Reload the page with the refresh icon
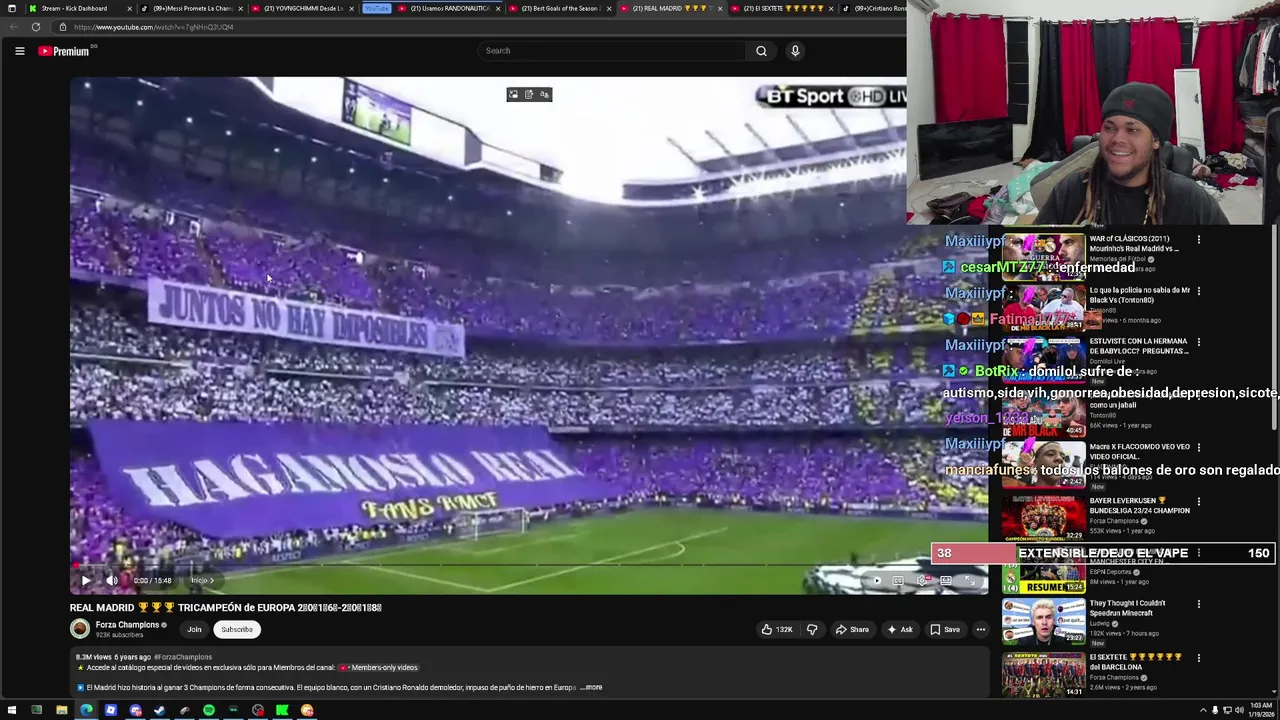The height and width of the screenshot is (720, 1280). click(x=36, y=27)
